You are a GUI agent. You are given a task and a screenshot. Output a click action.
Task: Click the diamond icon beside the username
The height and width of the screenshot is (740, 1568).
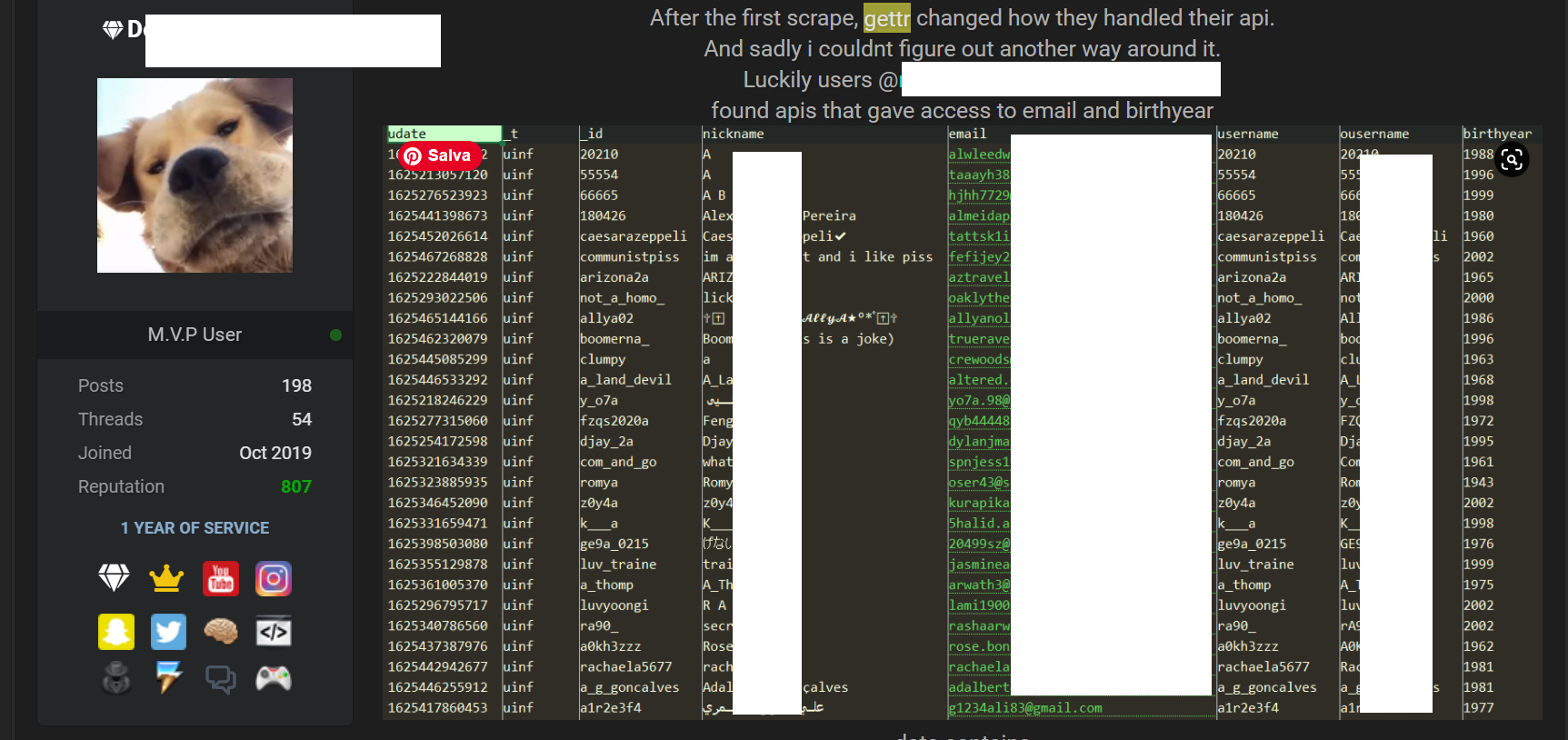click(x=113, y=30)
